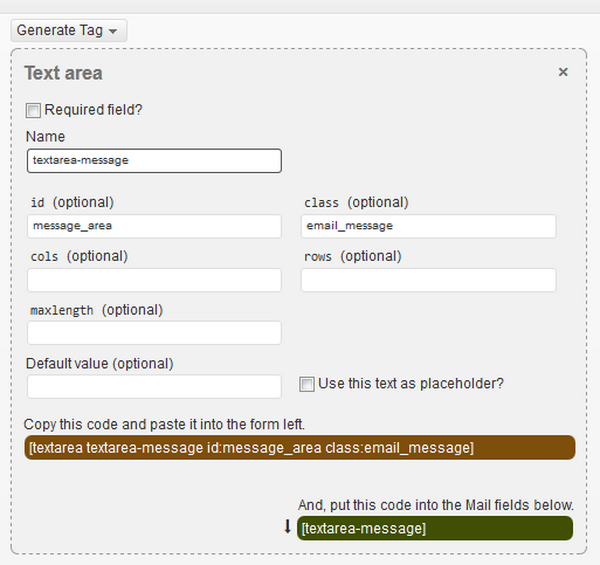This screenshot has height=565, width=600.
Task: Check the Required field checkbox
Action: (x=33, y=110)
